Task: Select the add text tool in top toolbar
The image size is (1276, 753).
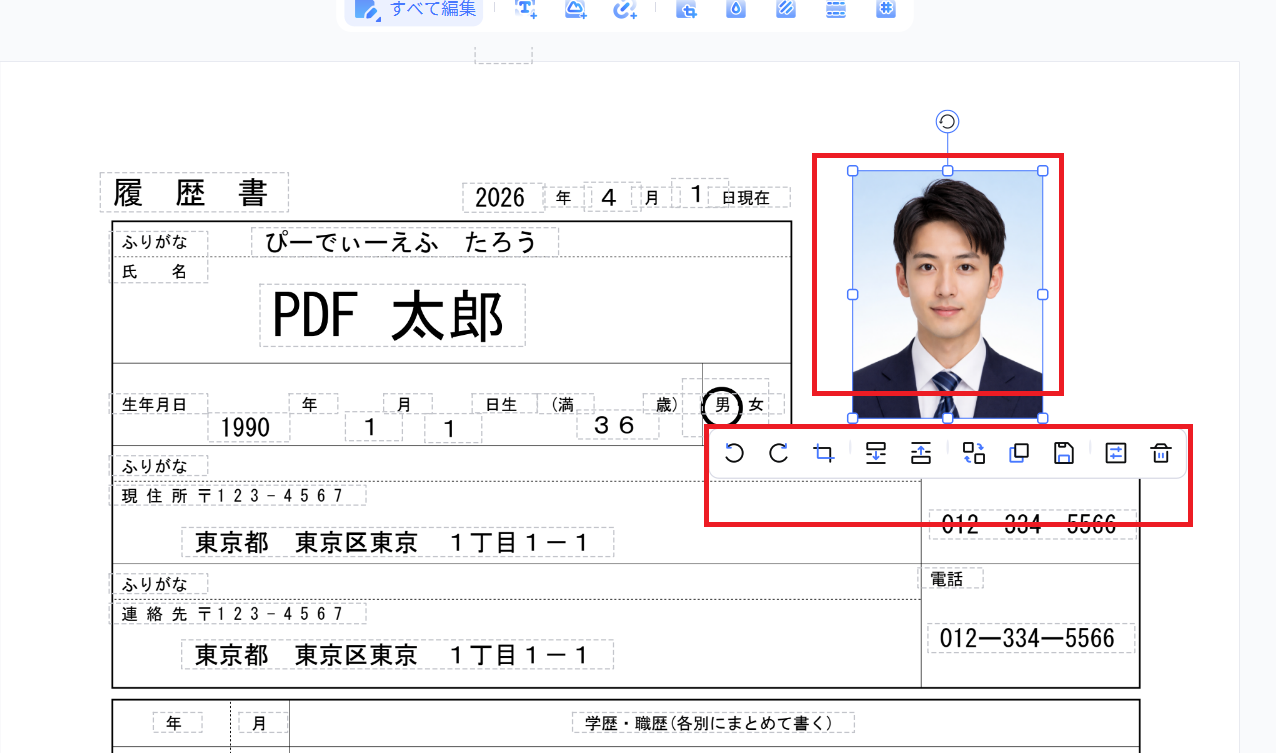Action: tap(526, 9)
